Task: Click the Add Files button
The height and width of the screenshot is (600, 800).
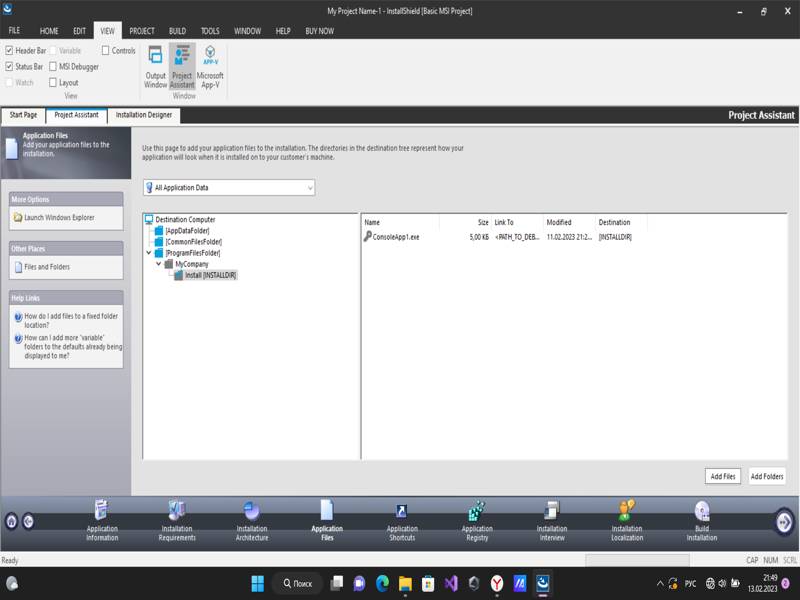Action: click(x=722, y=476)
